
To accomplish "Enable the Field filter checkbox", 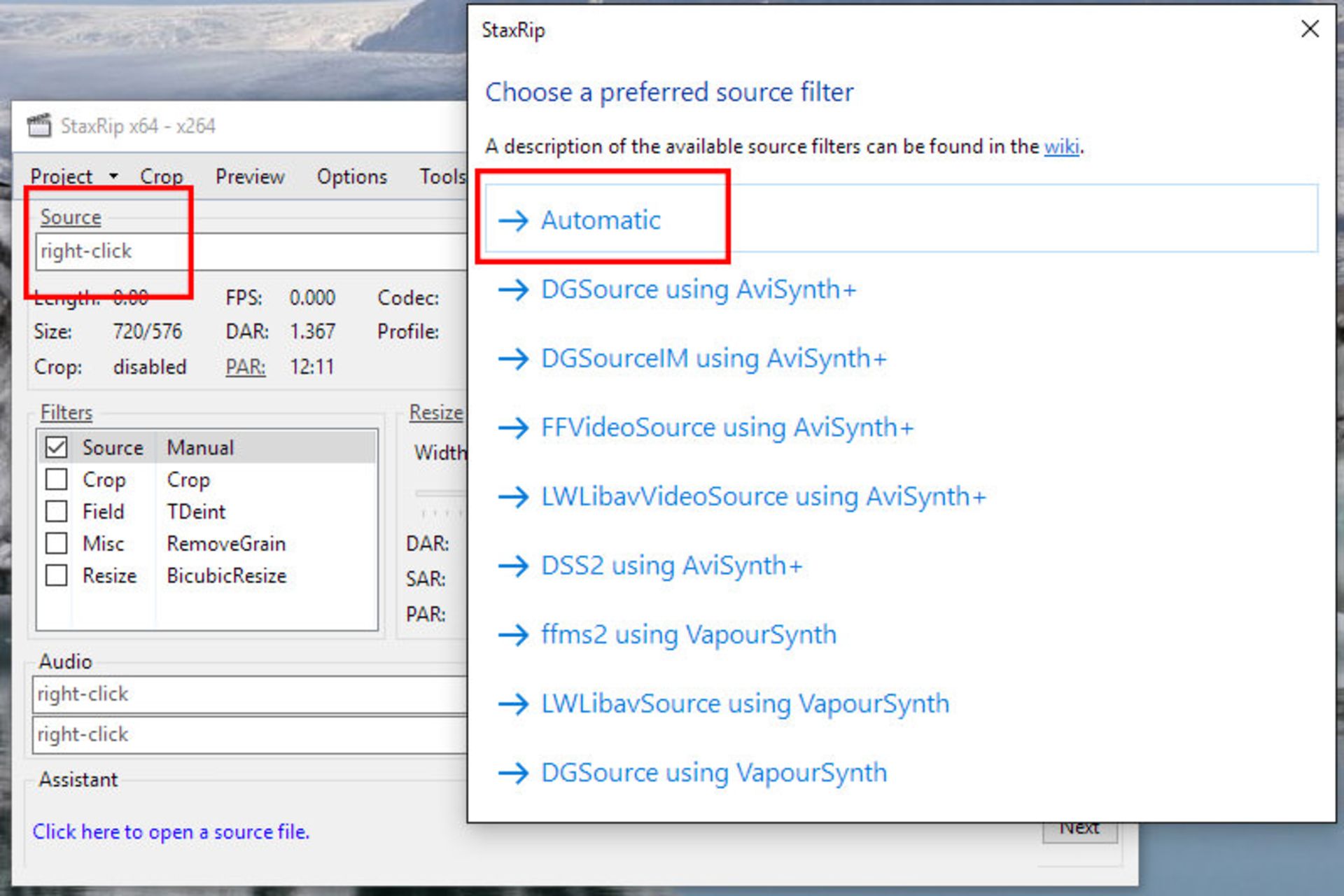I will point(56,511).
